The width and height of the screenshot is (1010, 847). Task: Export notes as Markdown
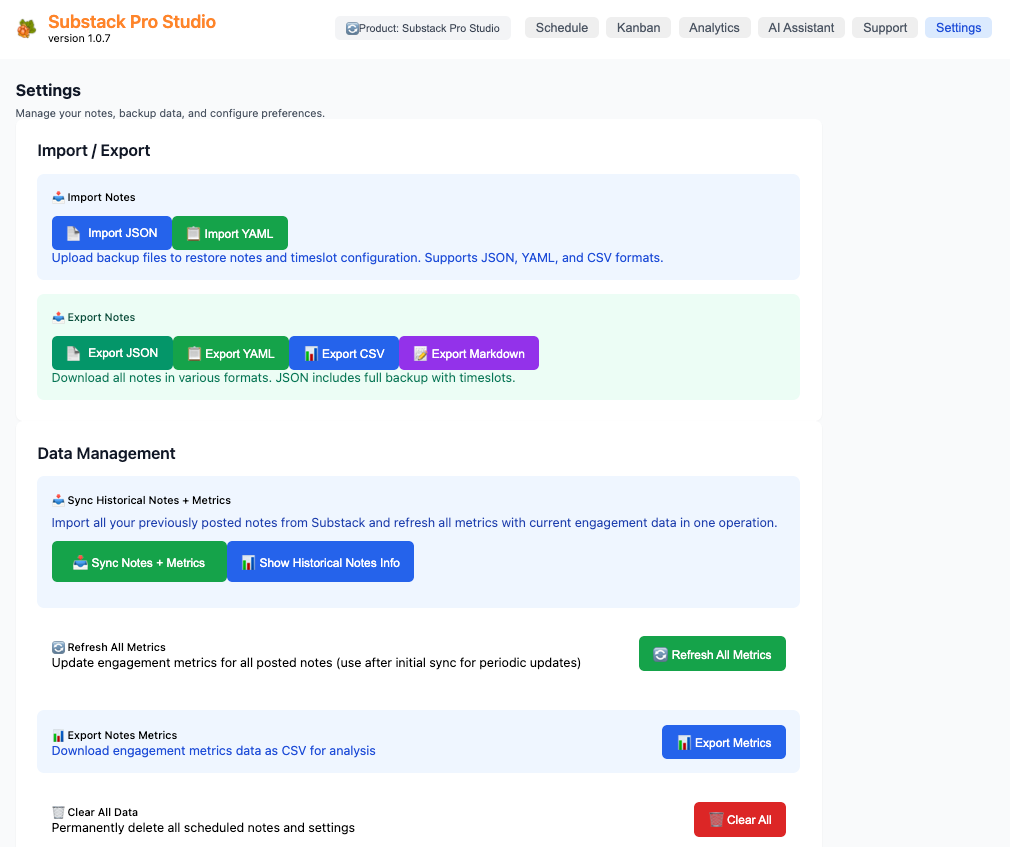469,353
